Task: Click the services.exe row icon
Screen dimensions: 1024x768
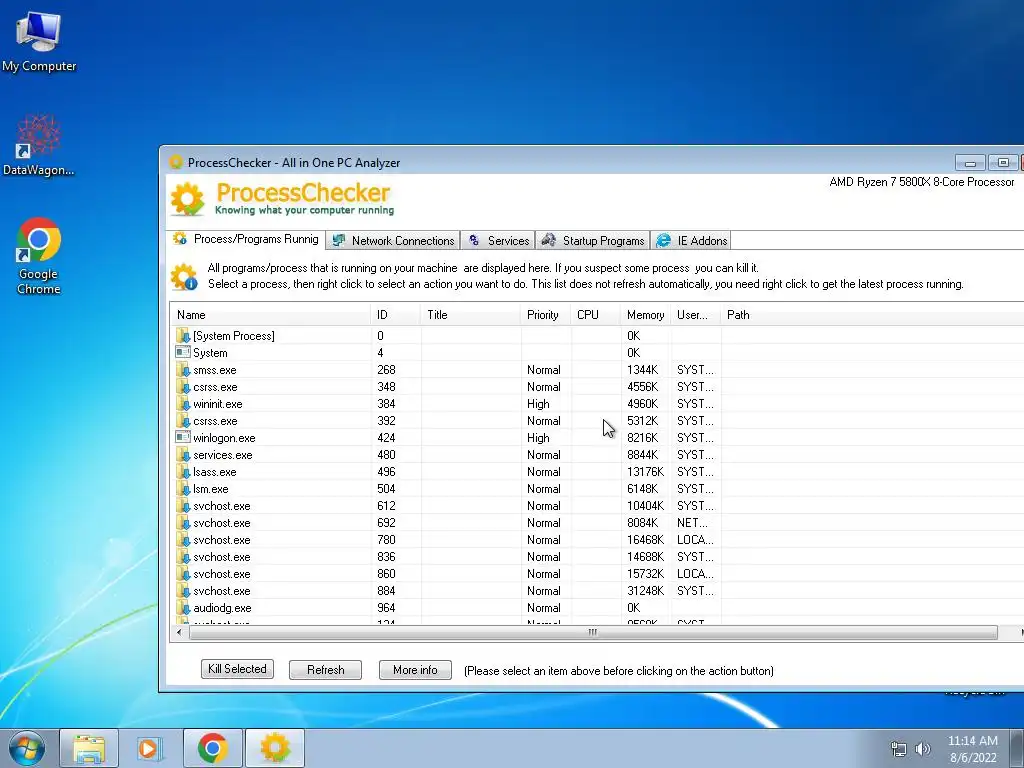Action: click(x=183, y=455)
